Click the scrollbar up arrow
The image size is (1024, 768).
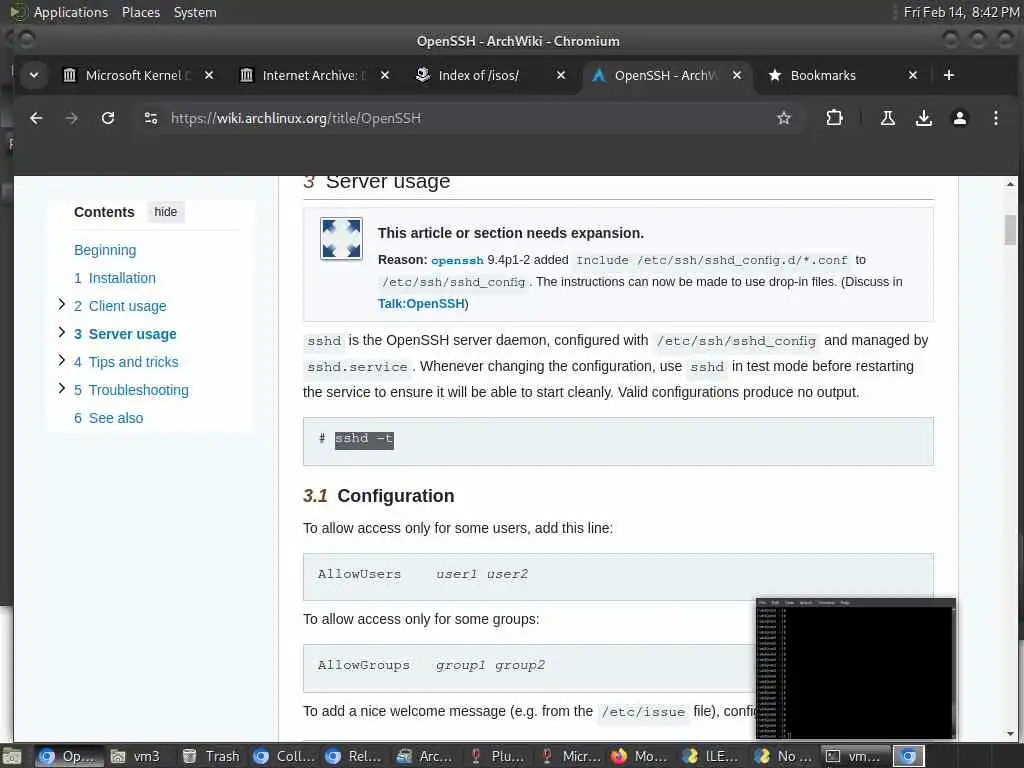1010,185
